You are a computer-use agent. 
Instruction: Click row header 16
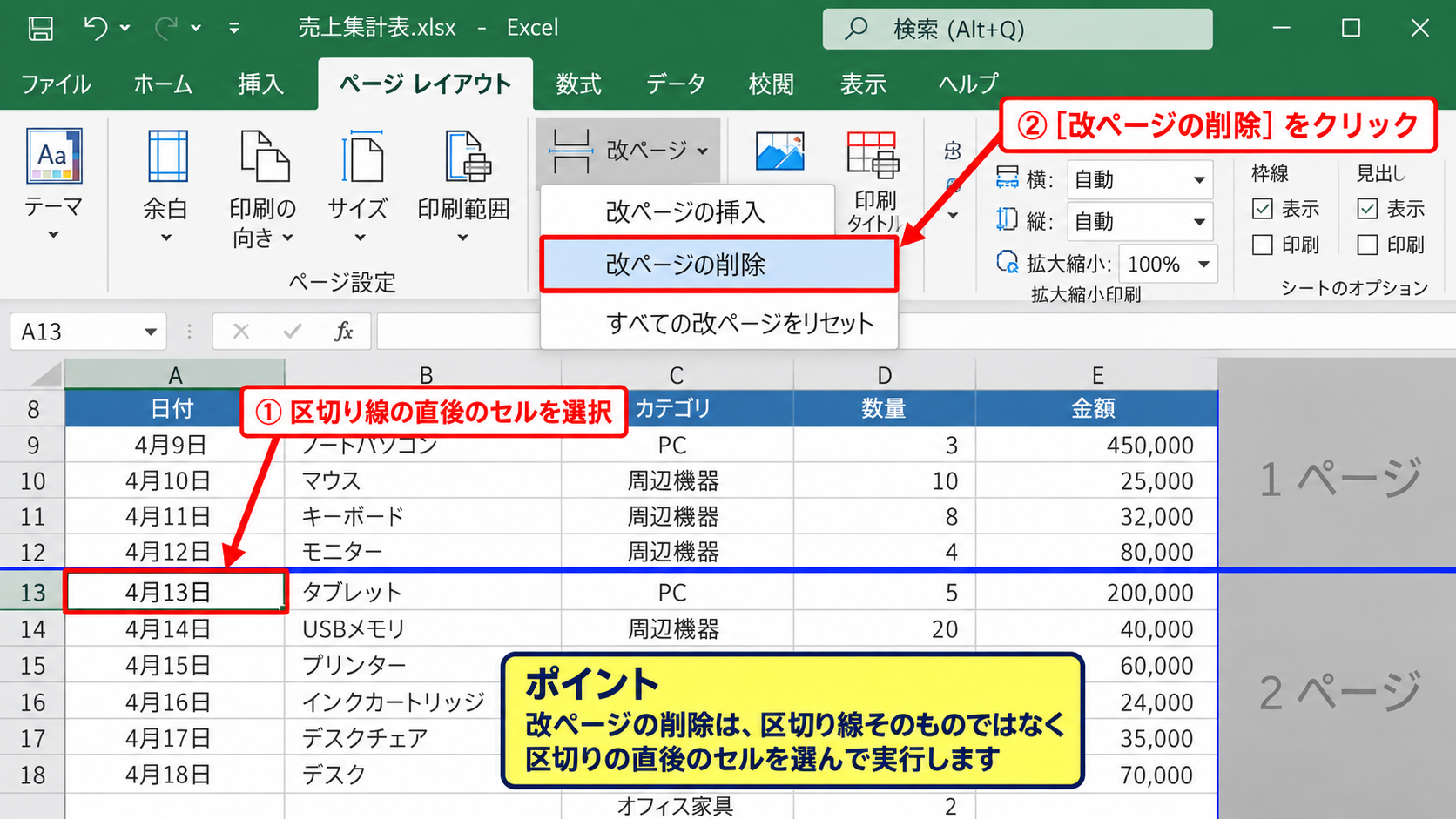[x=32, y=702]
